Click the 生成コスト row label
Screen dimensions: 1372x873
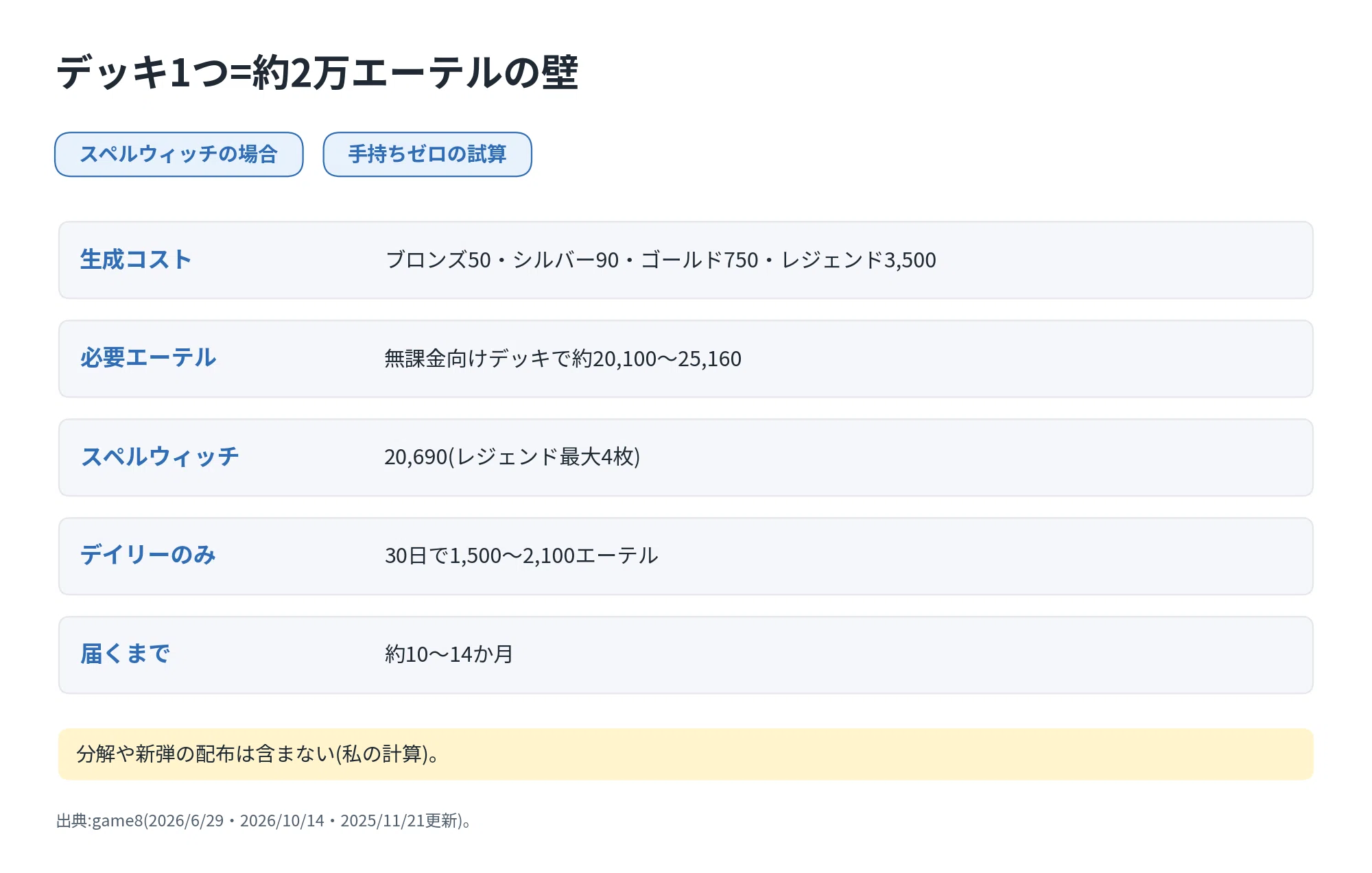click(136, 260)
